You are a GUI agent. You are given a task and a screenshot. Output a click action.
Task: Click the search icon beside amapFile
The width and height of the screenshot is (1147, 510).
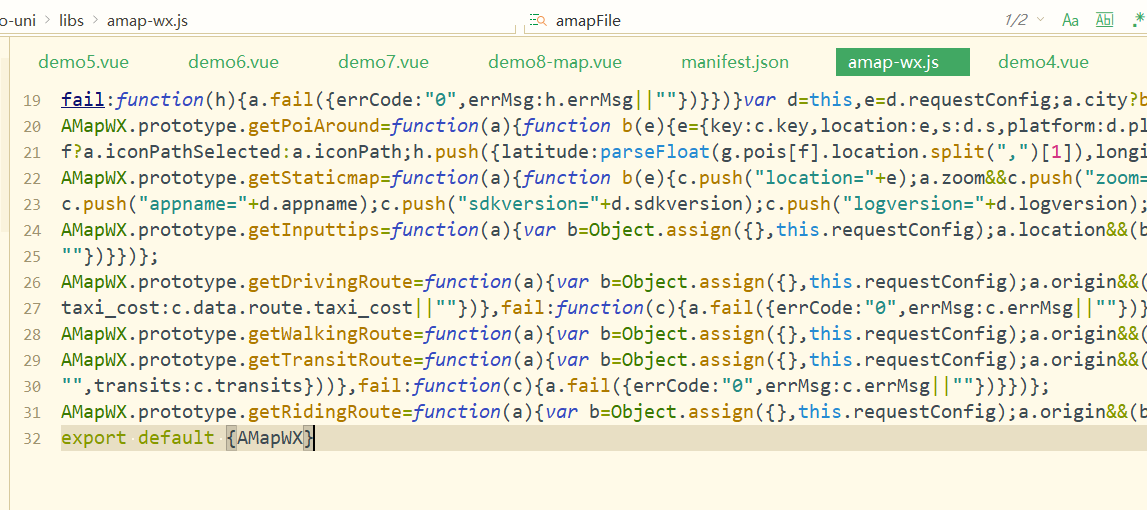tap(538, 20)
